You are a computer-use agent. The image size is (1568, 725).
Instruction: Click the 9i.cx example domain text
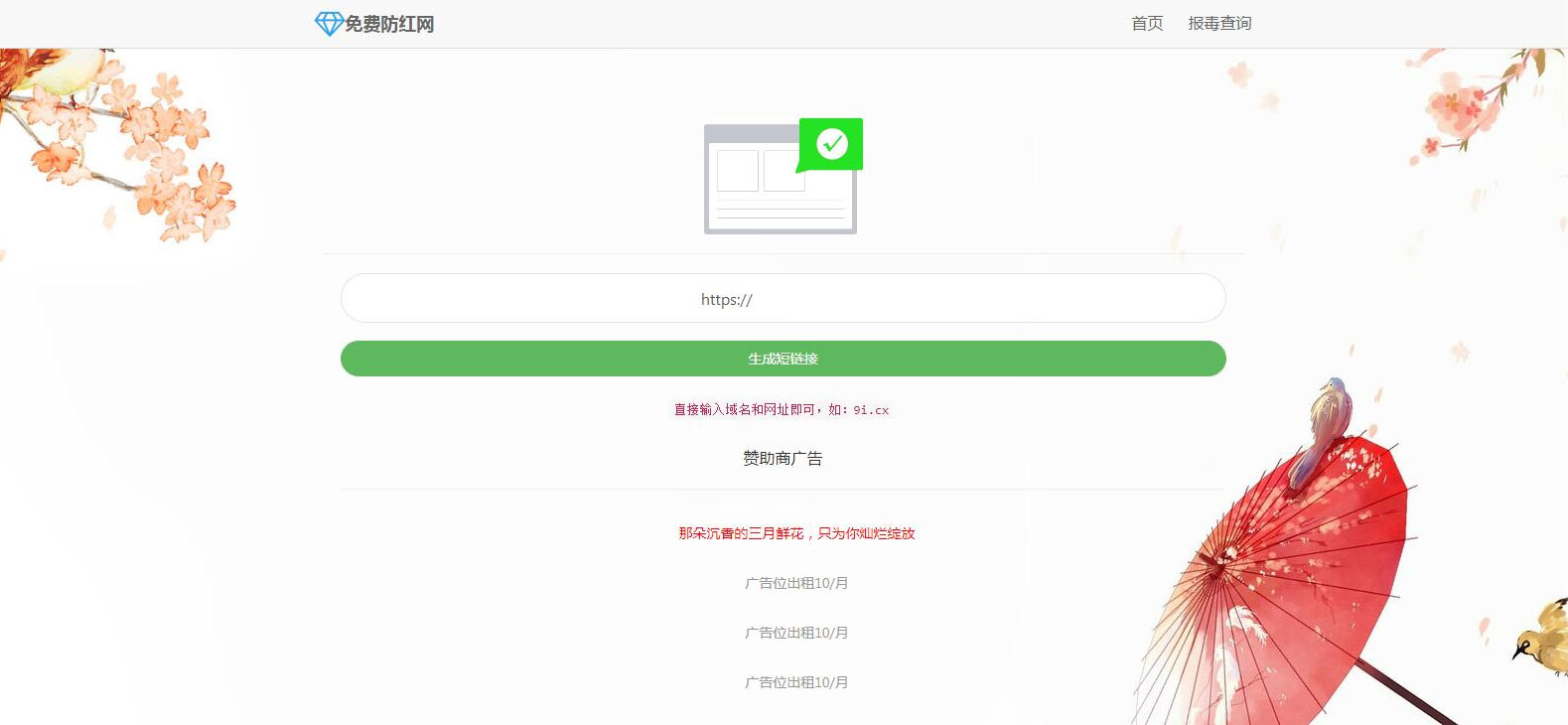871,410
